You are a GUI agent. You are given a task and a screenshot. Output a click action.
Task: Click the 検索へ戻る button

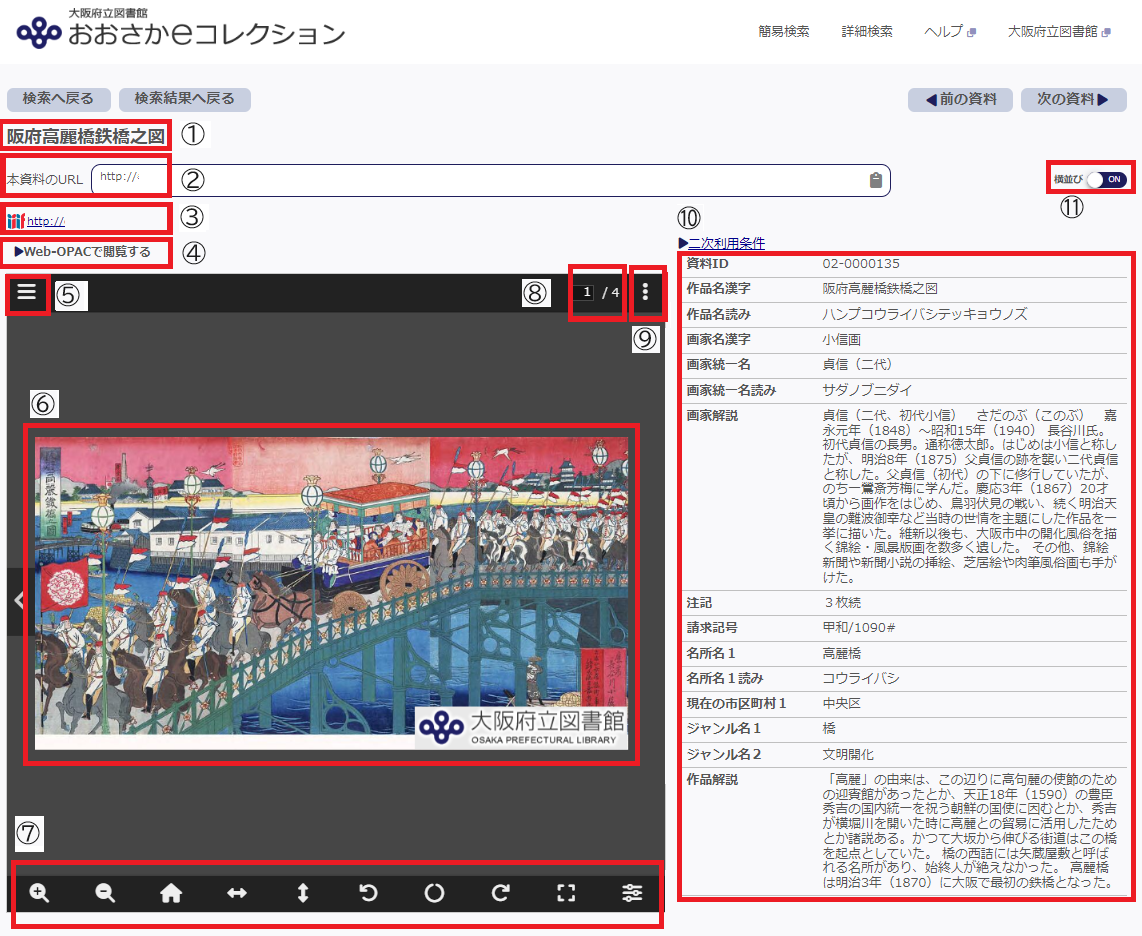[x=58, y=98]
